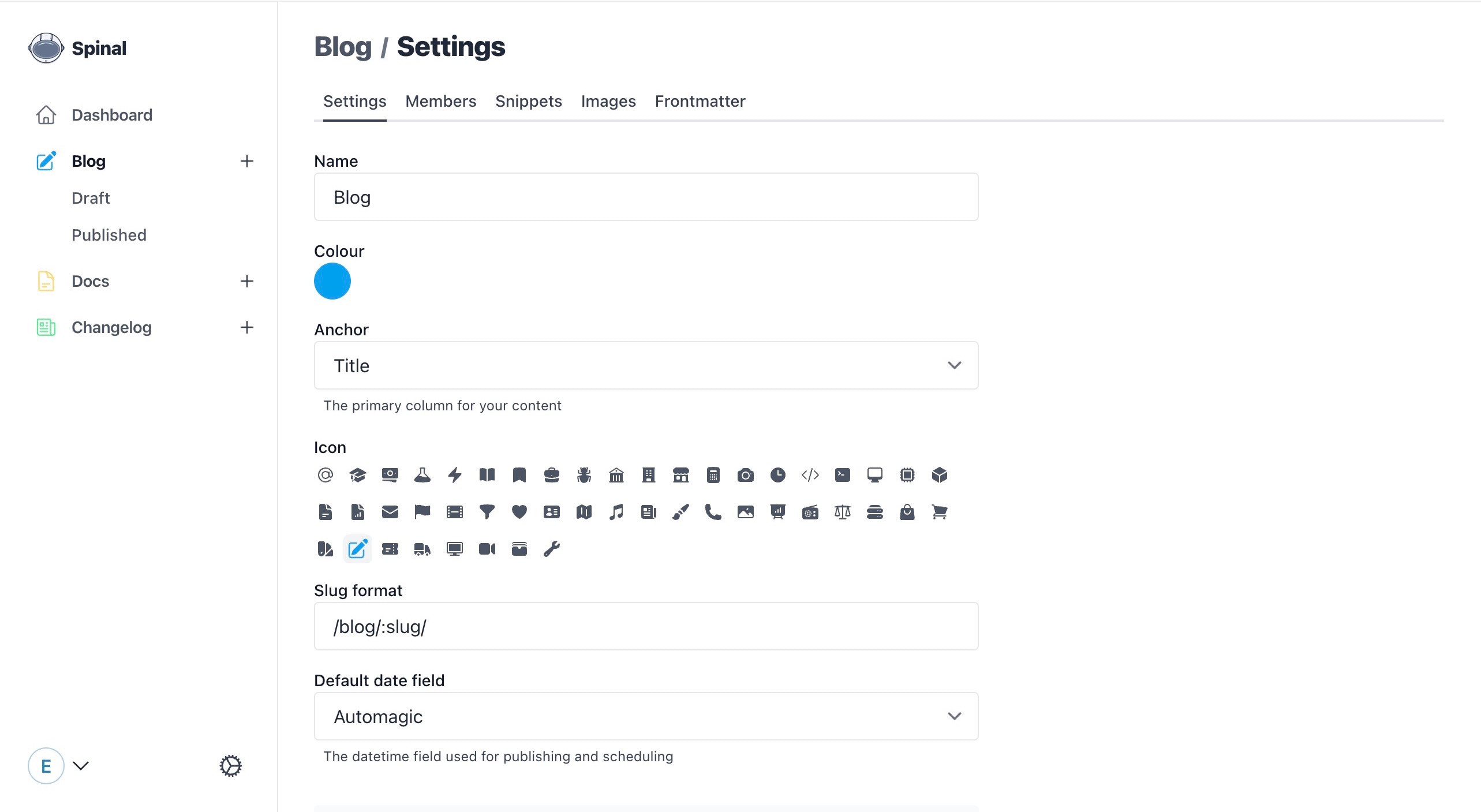The image size is (1481, 812).
Task: Expand the user account menu chevron
Action: (81, 766)
